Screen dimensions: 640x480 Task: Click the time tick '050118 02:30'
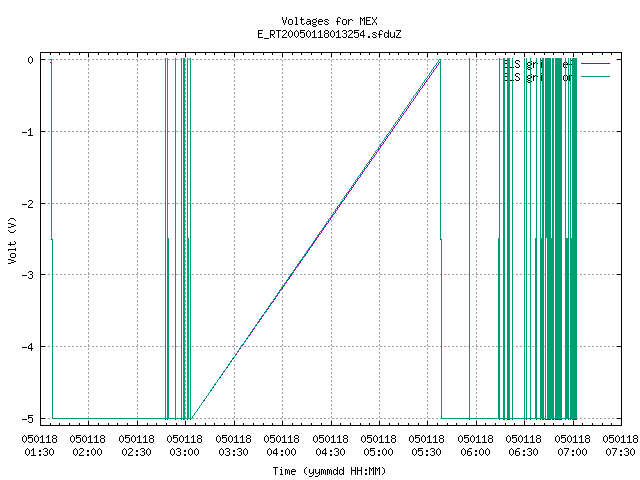click(x=136, y=446)
